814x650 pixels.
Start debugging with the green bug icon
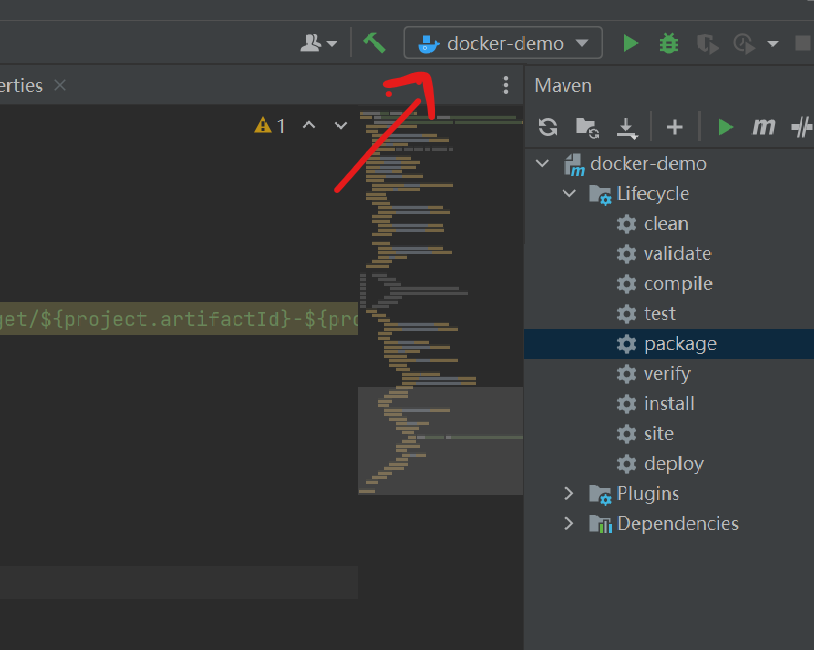[x=669, y=43]
